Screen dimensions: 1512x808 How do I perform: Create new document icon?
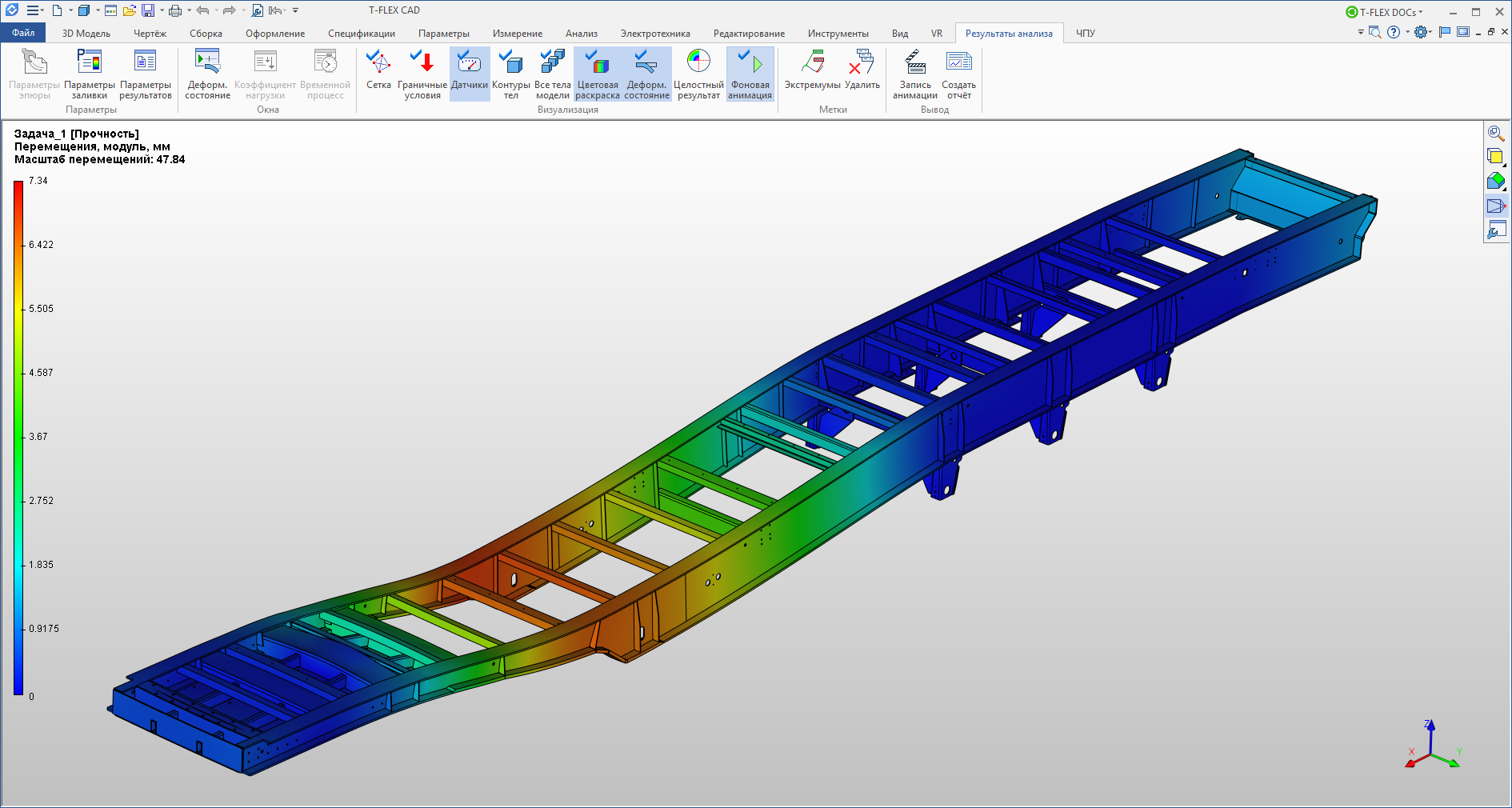(x=57, y=10)
